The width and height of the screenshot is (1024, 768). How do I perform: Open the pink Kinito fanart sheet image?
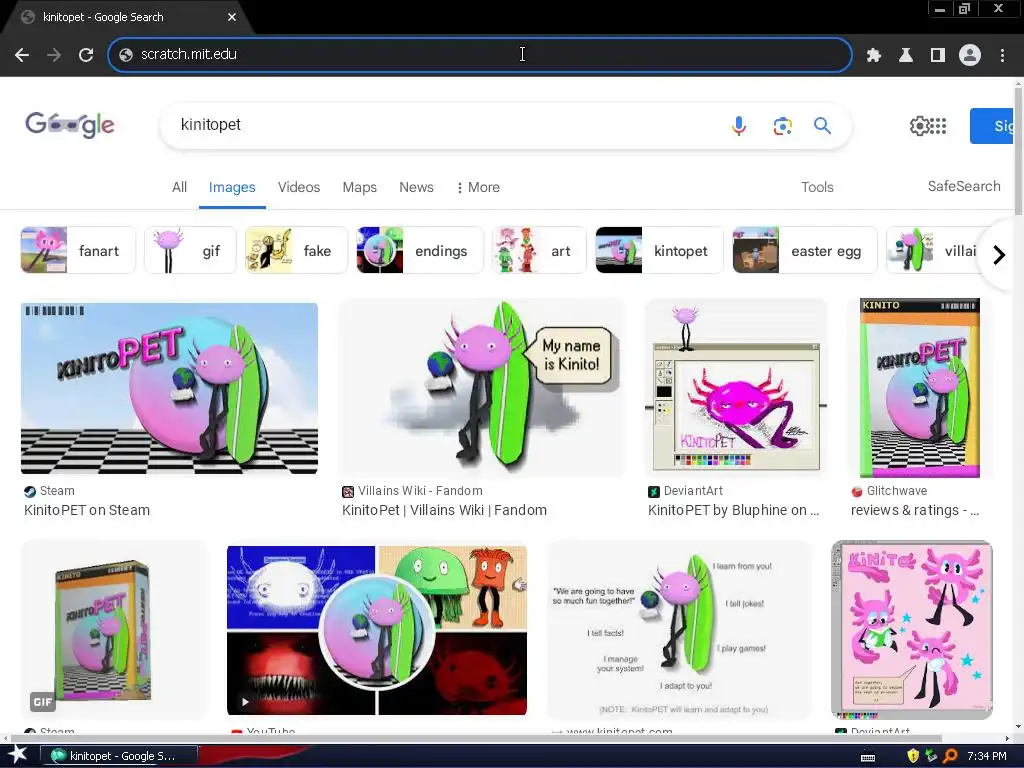912,630
